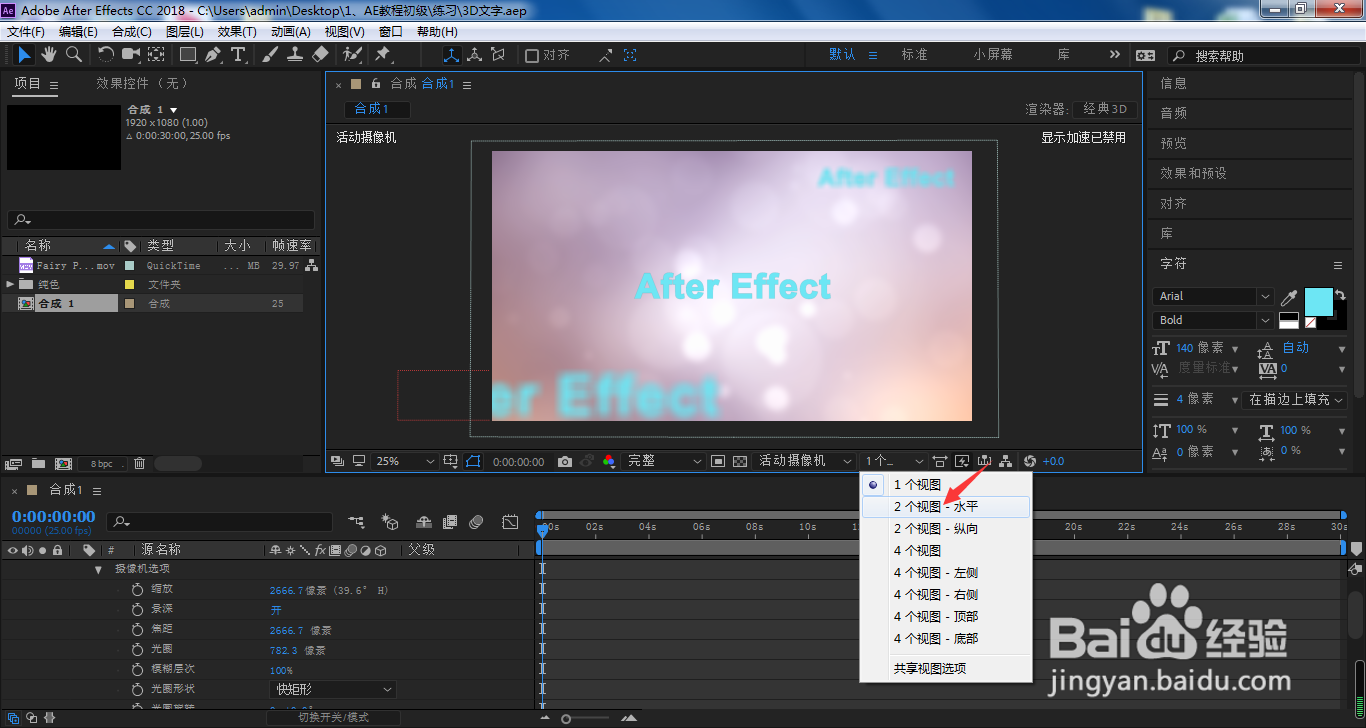Toggle the region of interest icon
The height and width of the screenshot is (728, 1366).
click(718, 461)
